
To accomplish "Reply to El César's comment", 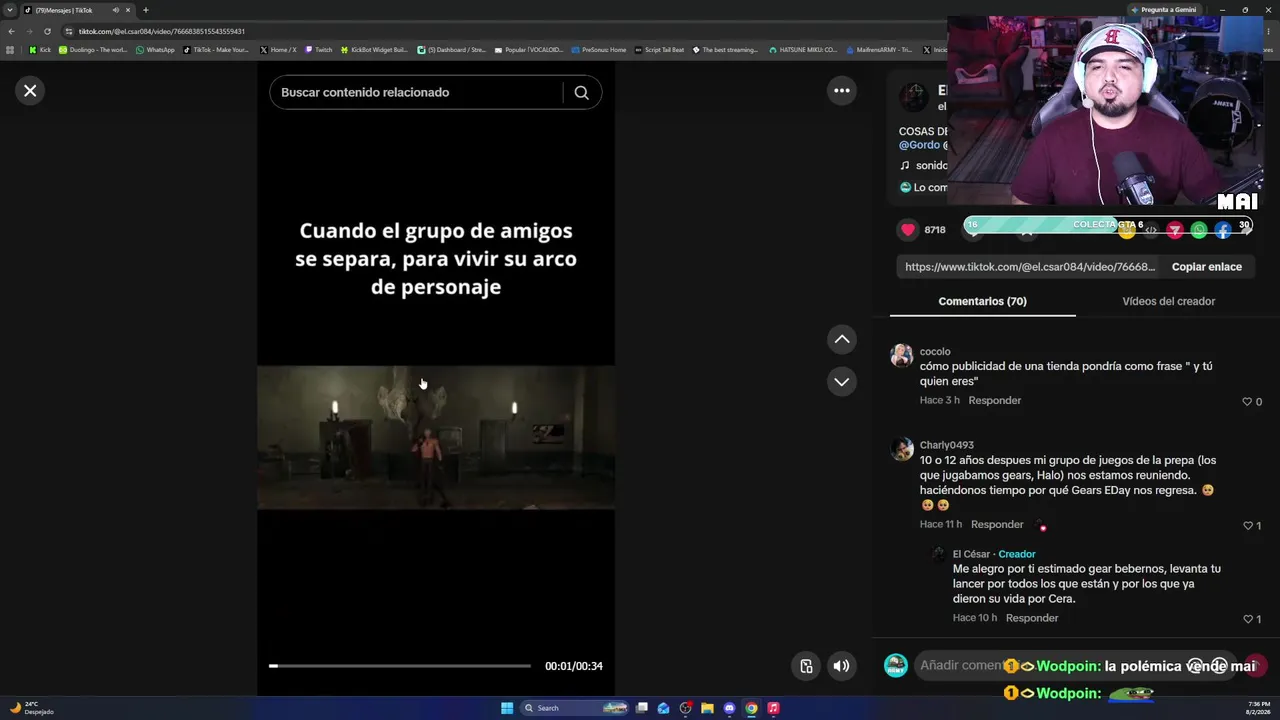I will [1032, 618].
